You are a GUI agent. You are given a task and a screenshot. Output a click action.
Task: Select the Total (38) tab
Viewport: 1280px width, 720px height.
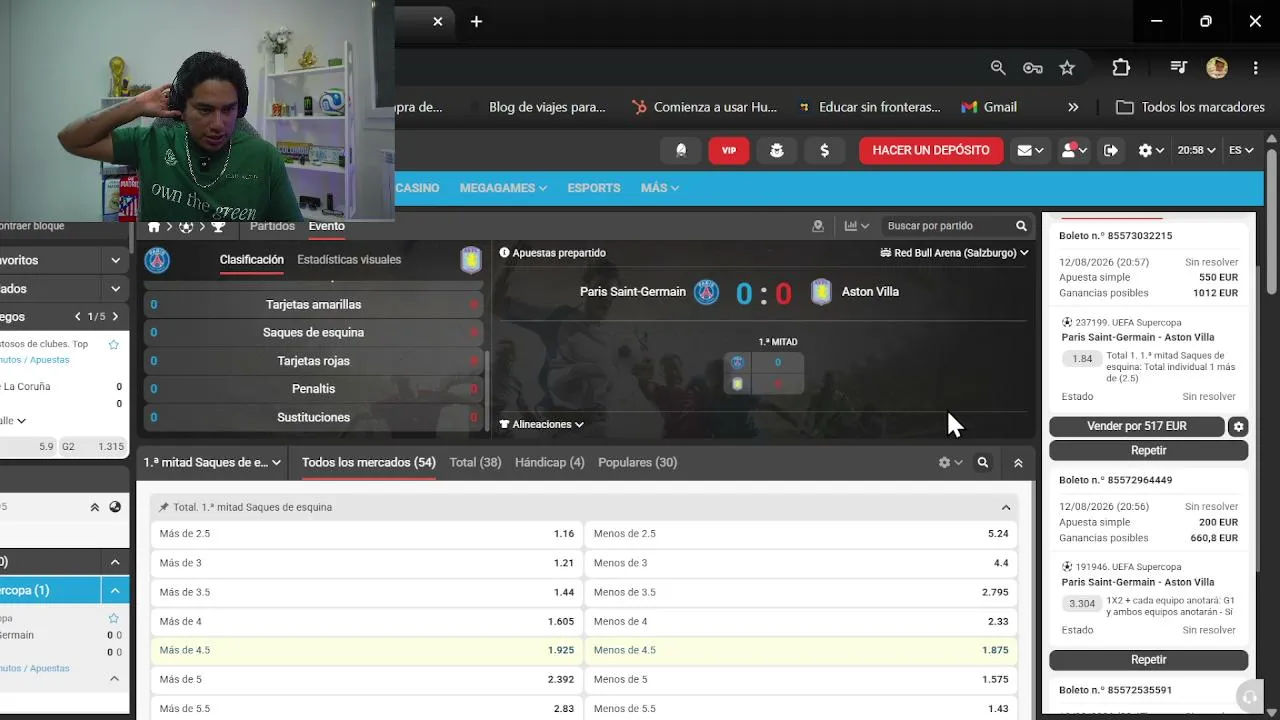[x=476, y=463]
